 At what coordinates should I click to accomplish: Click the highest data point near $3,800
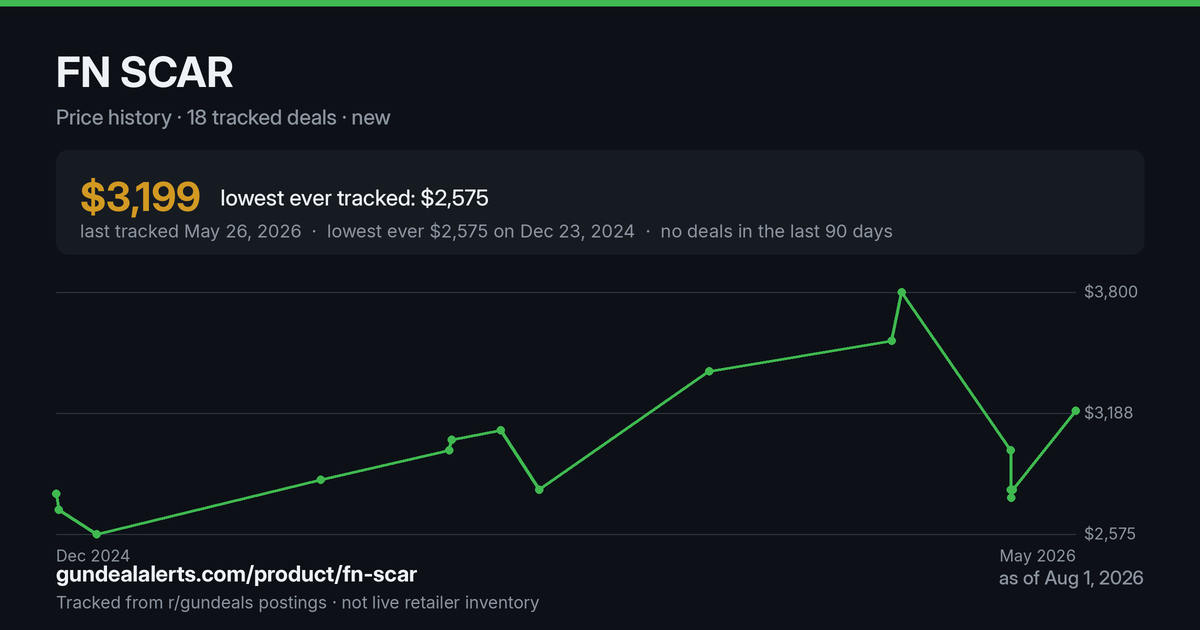pyautogui.click(x=902, y=292)
